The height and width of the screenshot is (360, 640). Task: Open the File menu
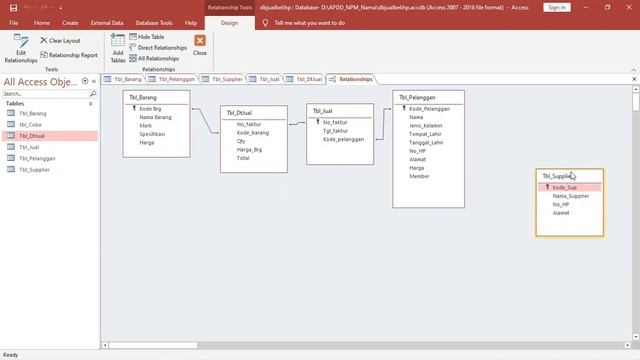[13, 23]
